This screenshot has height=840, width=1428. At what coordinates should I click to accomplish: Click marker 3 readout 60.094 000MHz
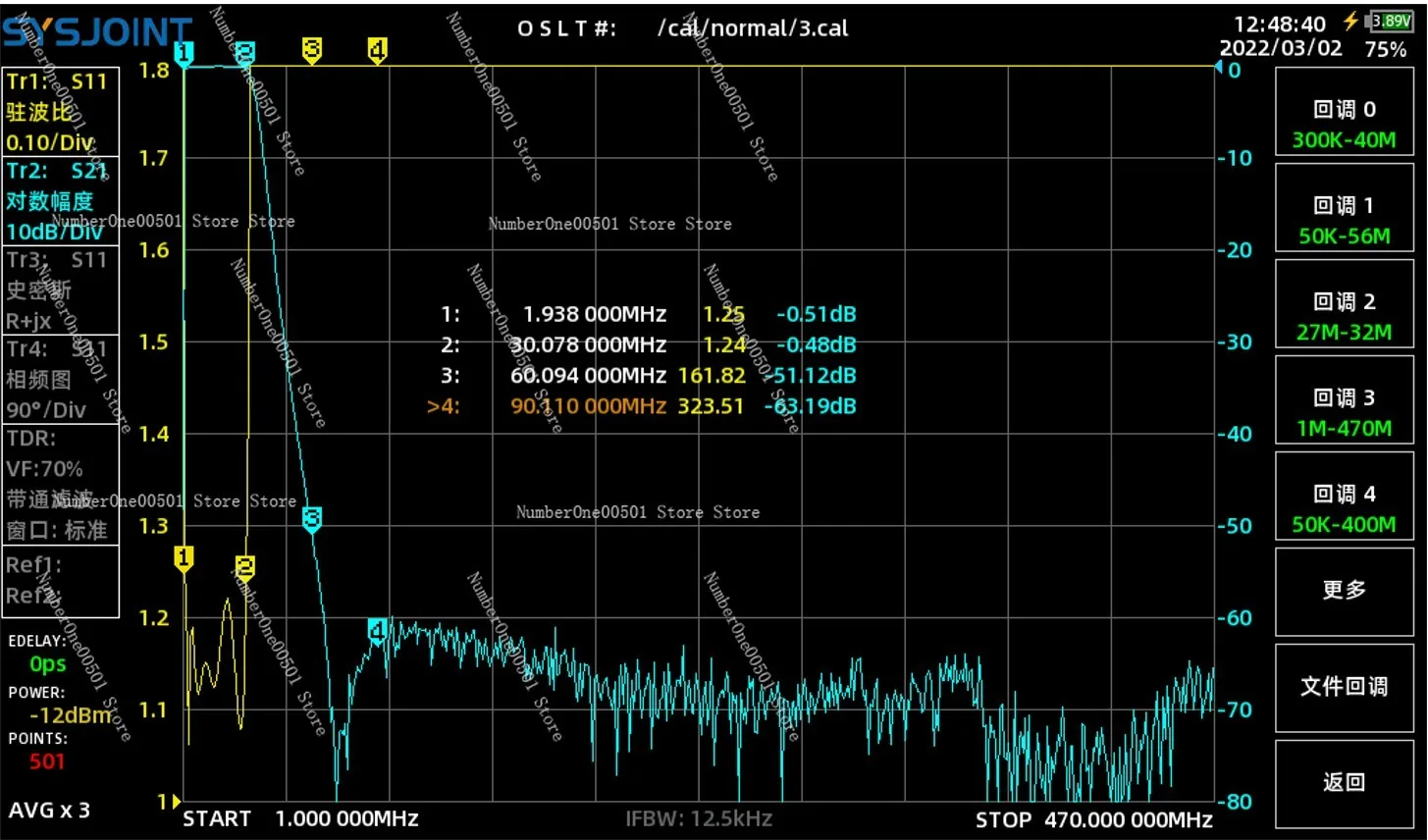(x=588, y=375)
